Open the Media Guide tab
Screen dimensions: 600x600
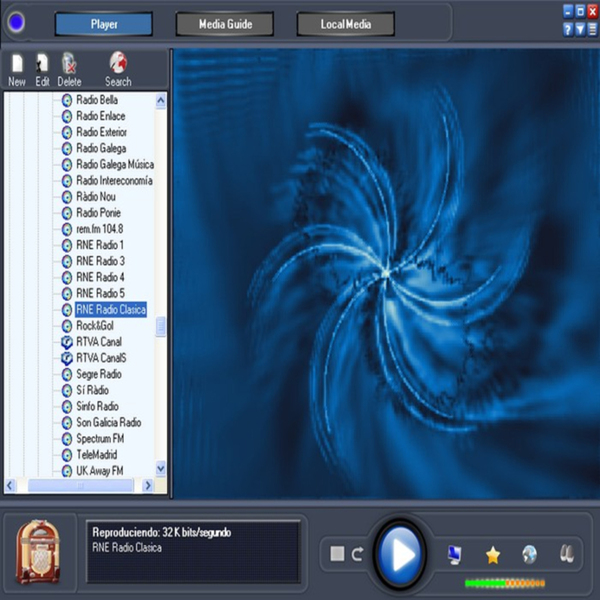[x=225, y=24]
